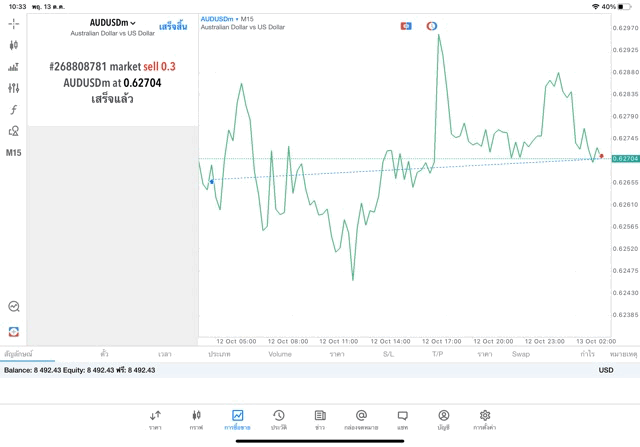Tap the battery 40% indicator
Viewport: 640px width, 447px height.
pyautogui.click(x=616, y=7)
